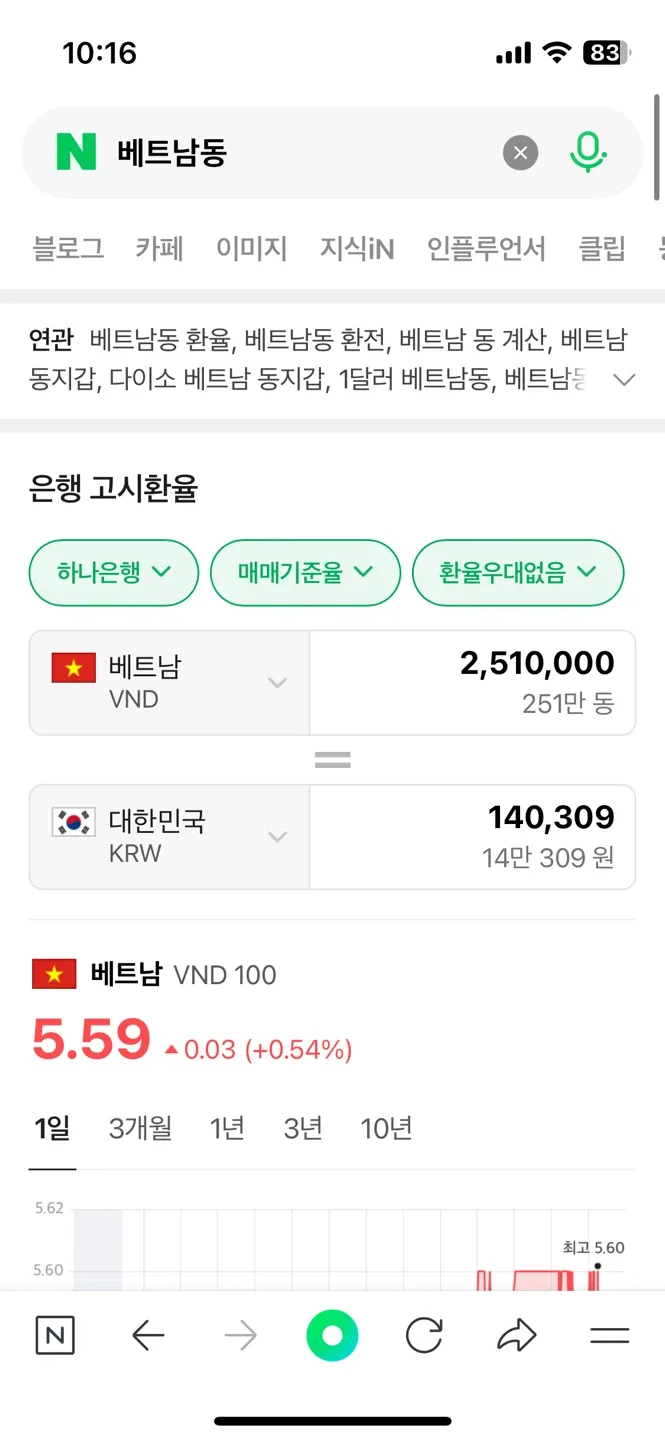
Task: Change the 대한민국 KRW currency selector
Action: click(169, 837)
